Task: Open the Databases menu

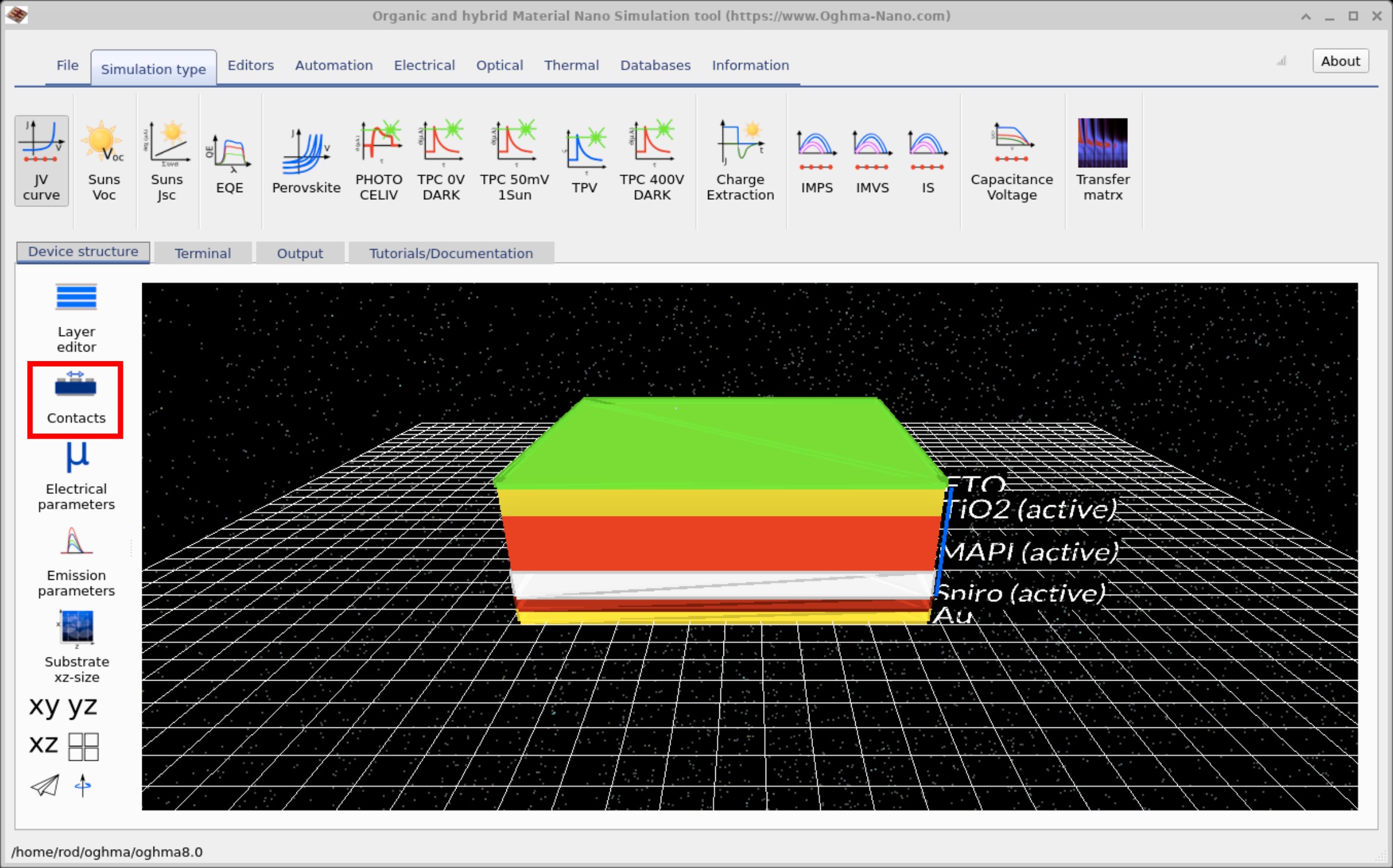Action: [655, 65]
